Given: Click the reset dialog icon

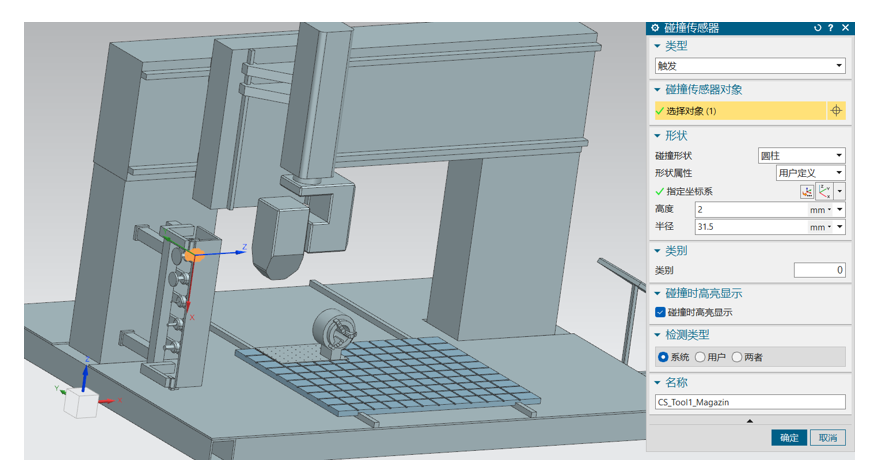Looking at the screenshot, I should pyautogui.click(x=818, y=28).
